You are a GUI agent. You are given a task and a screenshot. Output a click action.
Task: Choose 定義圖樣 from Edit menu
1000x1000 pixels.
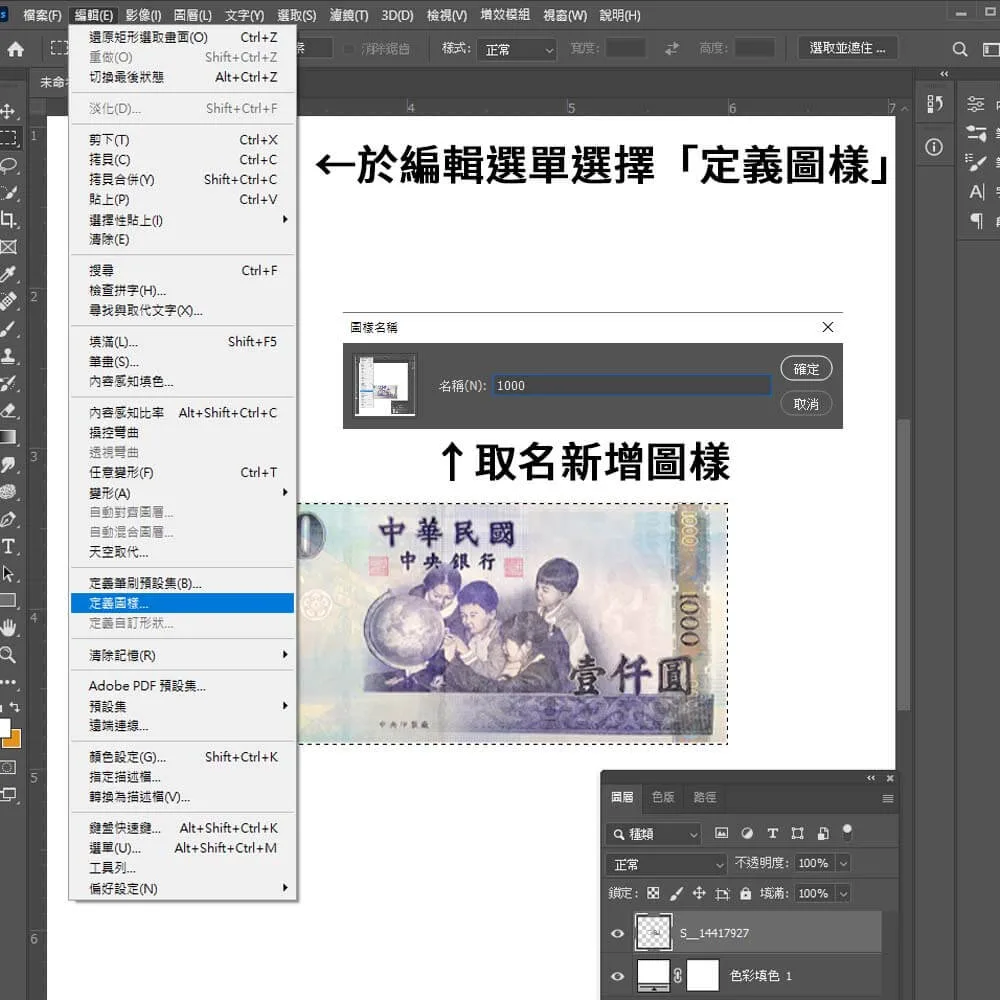(x=182, y=603)
